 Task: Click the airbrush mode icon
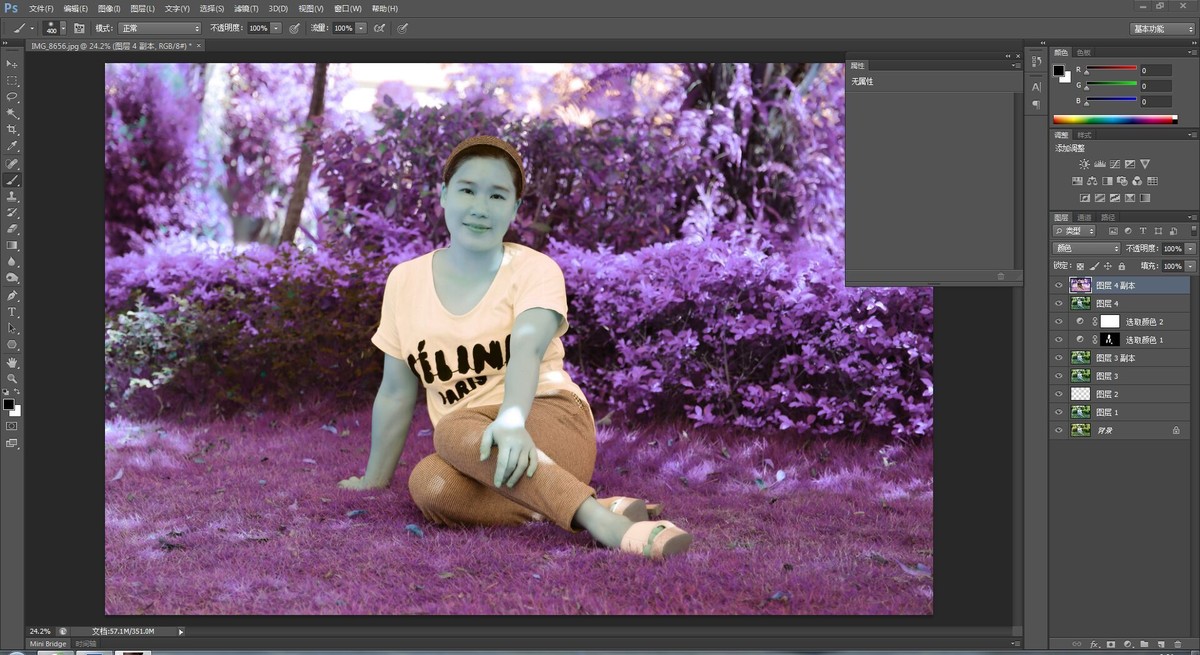[380, 28]
